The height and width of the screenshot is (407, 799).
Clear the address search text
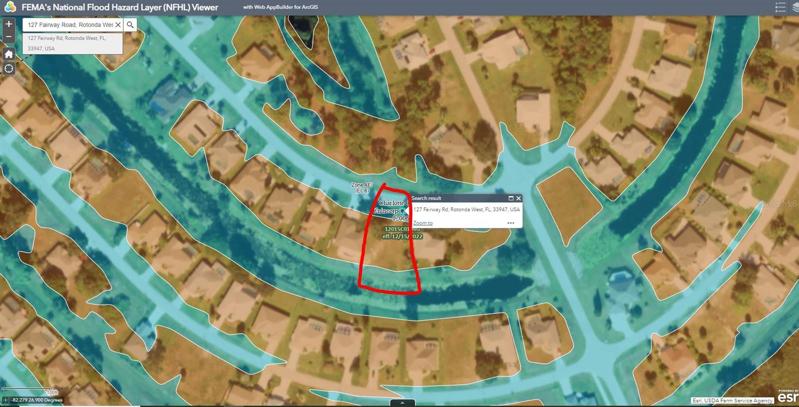[x=118, y=24]
